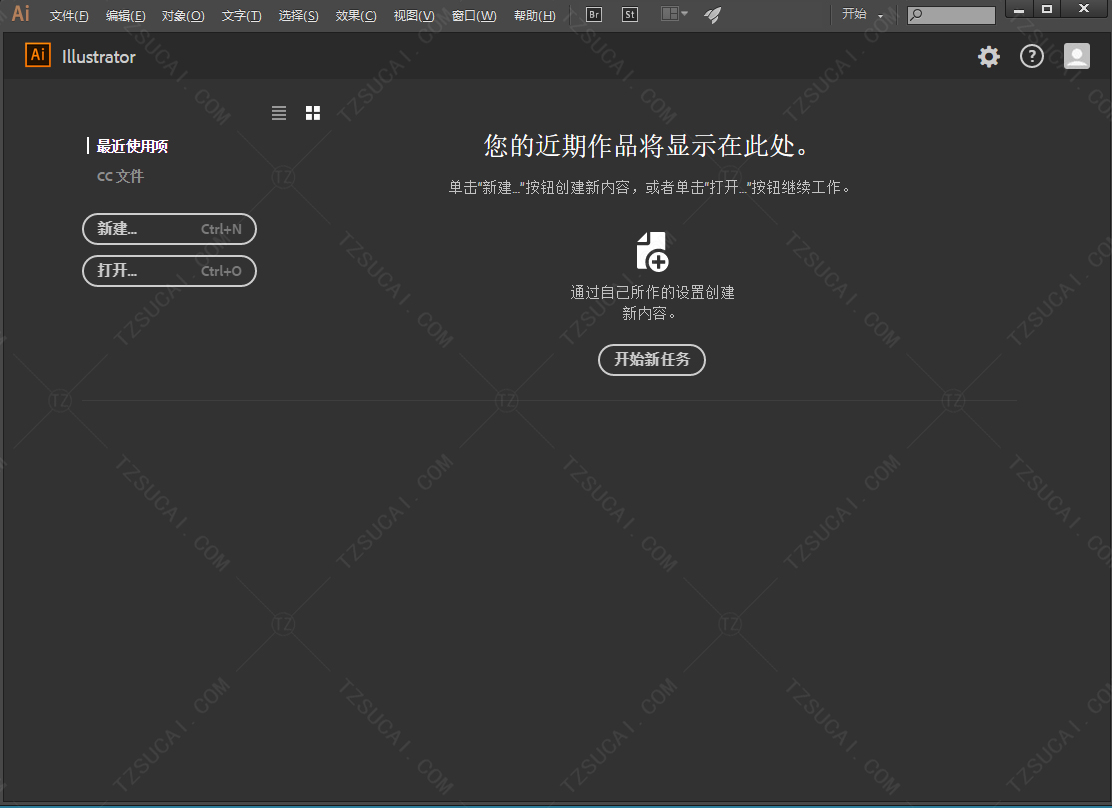Switch to list view of recent files

[279, 113]
